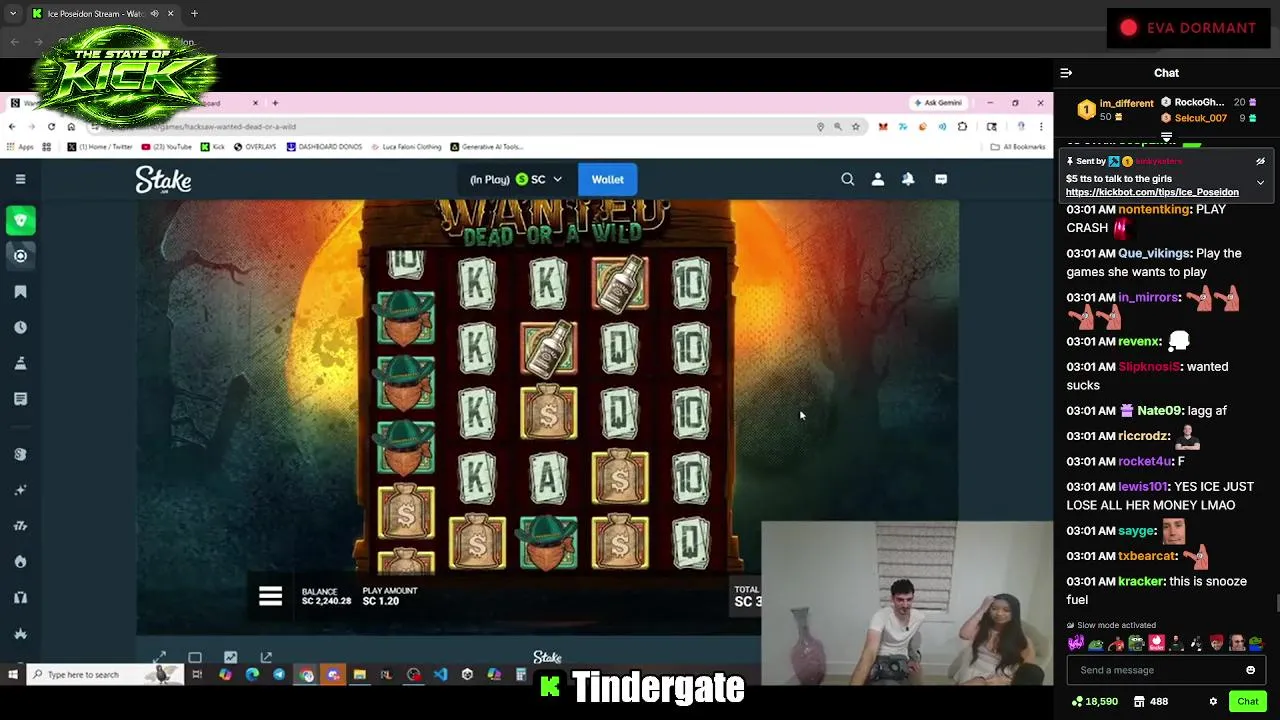Open emoji picker in chat input
The width and height of the screenshot is (1280, 720).
pyautogui.click(x=1250, y=670)
